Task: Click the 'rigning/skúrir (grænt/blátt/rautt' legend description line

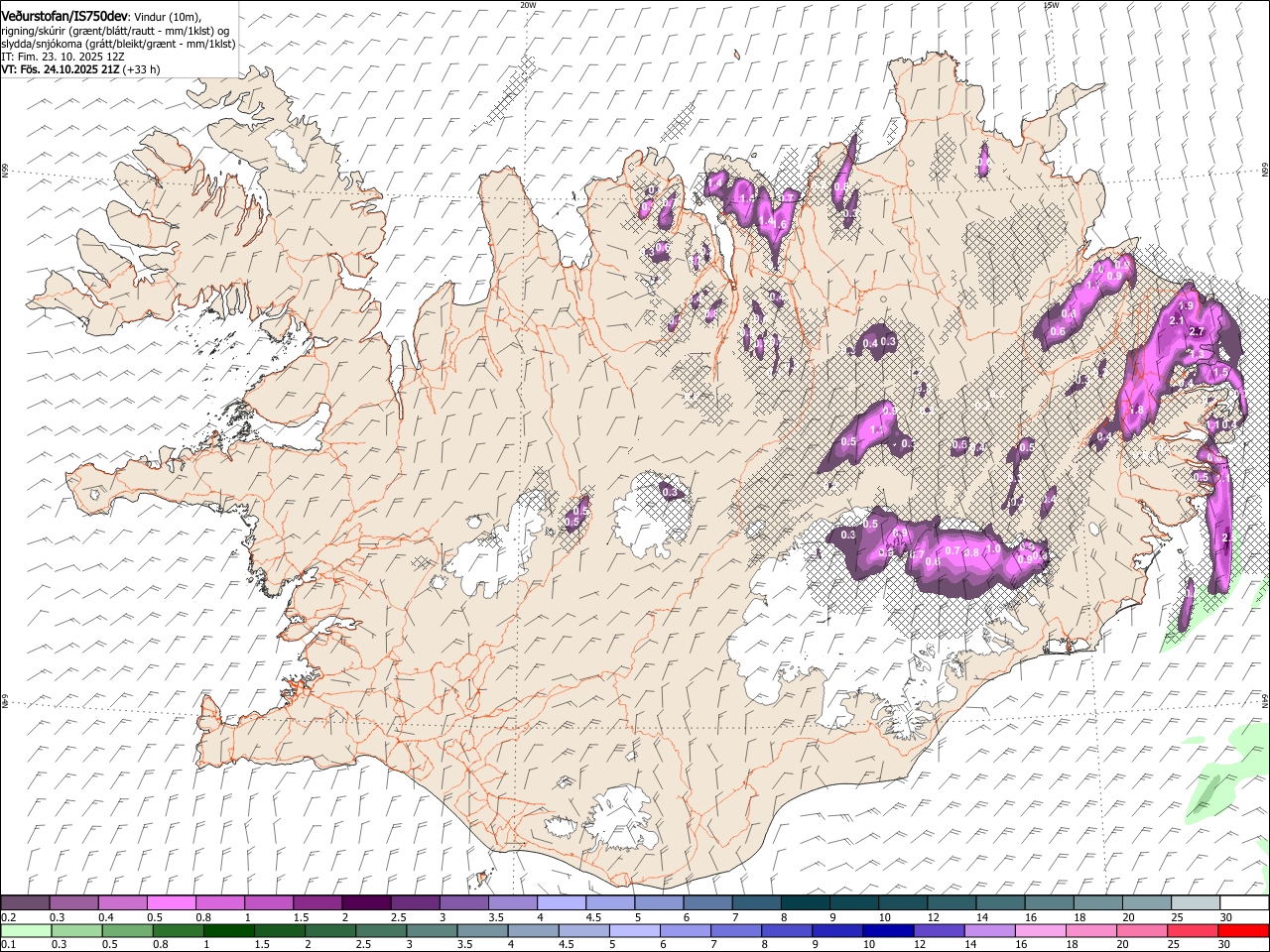Action: (115, 31)
